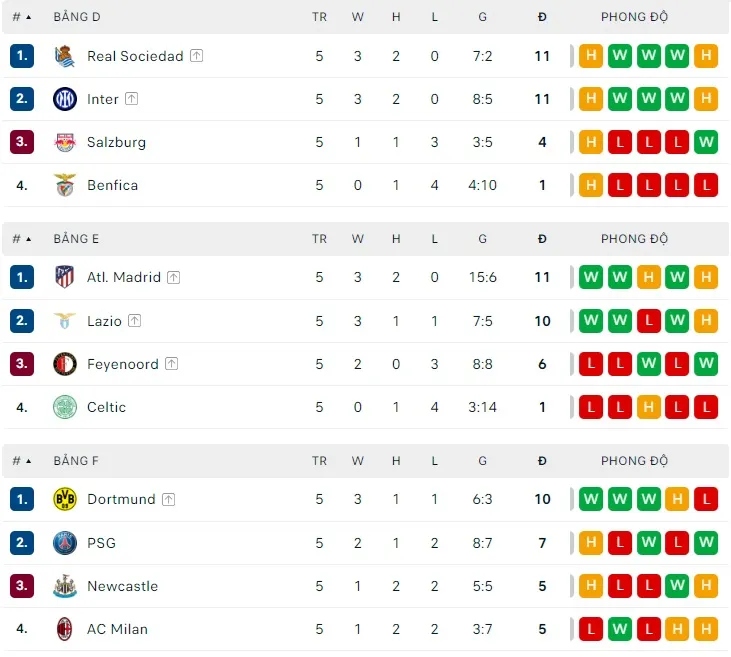Open the Celtic team link
The image size is (731, 657).
pyautogui.click(x=106, y=407)
